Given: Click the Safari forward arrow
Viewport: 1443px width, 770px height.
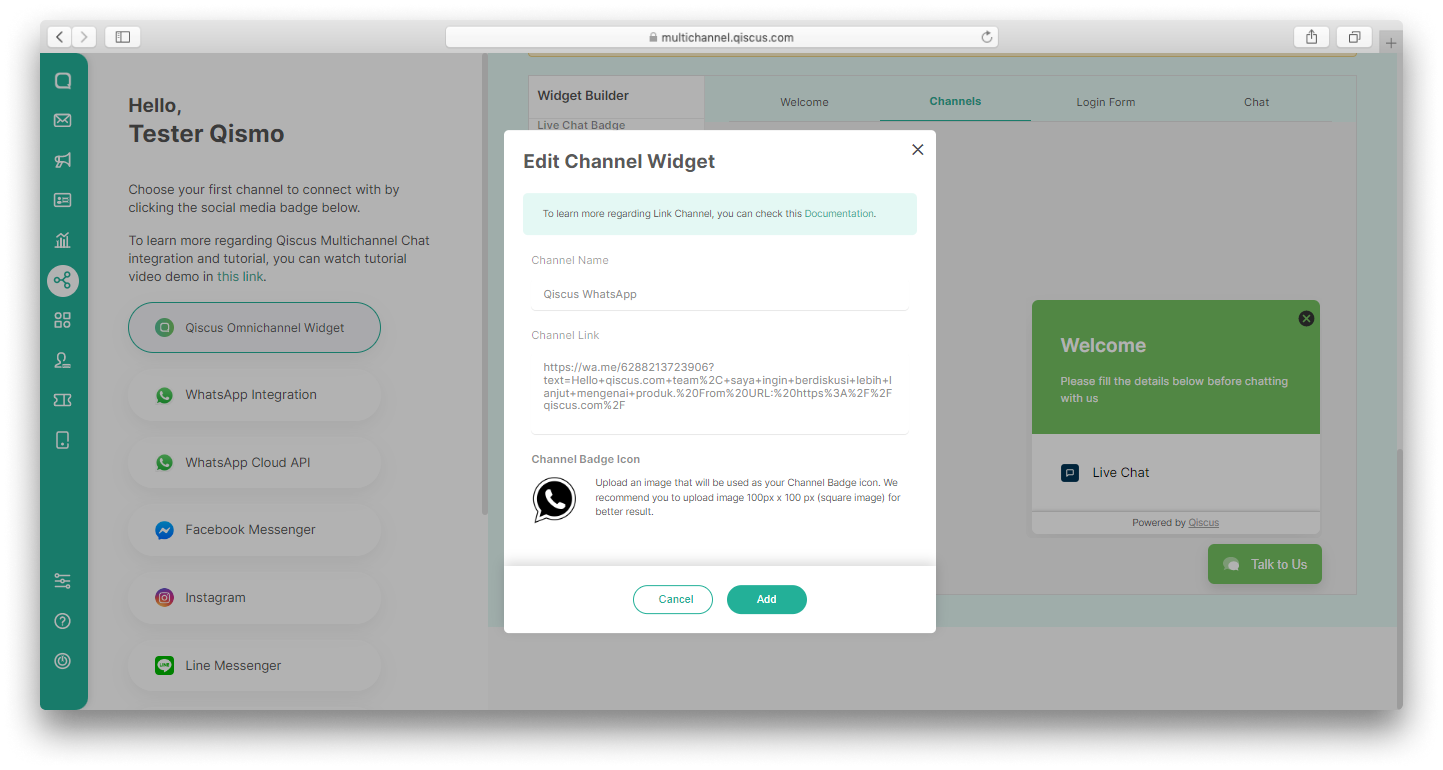Looking at the screenshot, I should (84, 37).
